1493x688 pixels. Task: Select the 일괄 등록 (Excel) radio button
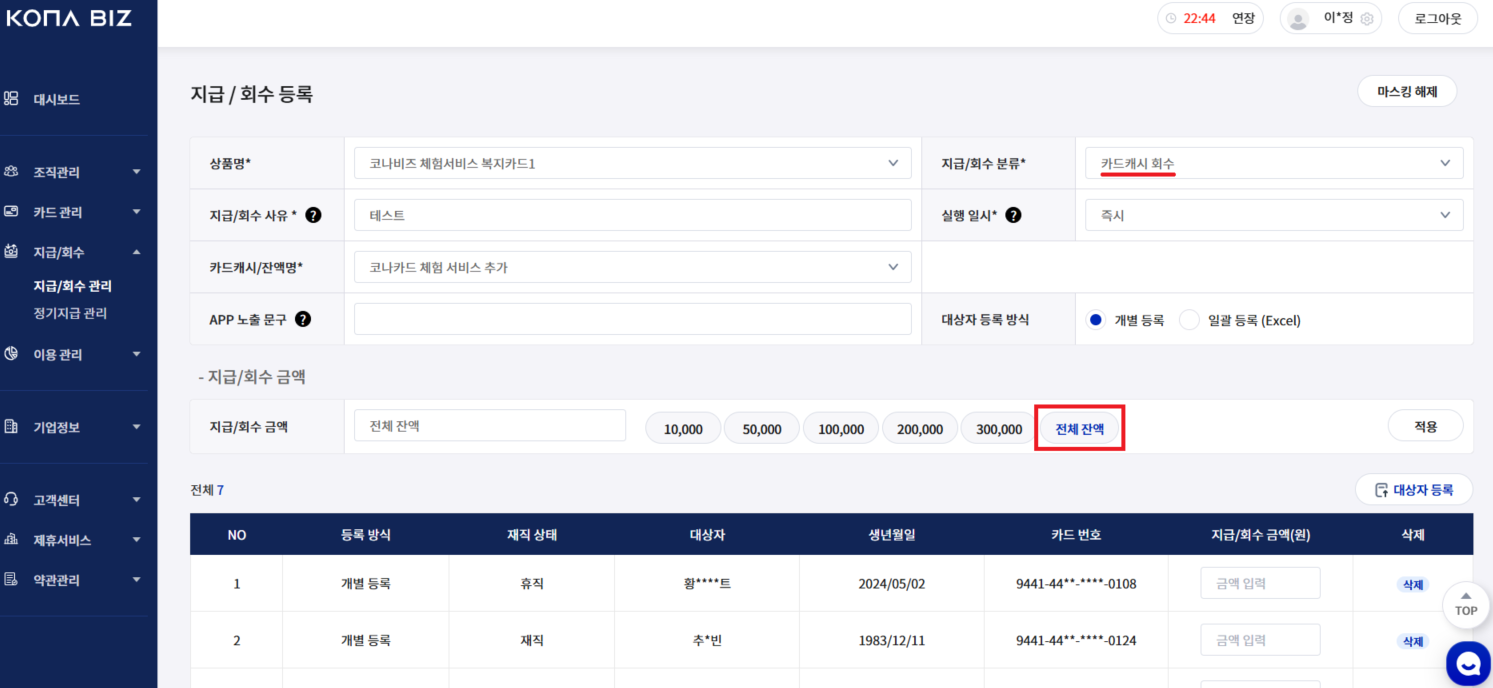1189,320
